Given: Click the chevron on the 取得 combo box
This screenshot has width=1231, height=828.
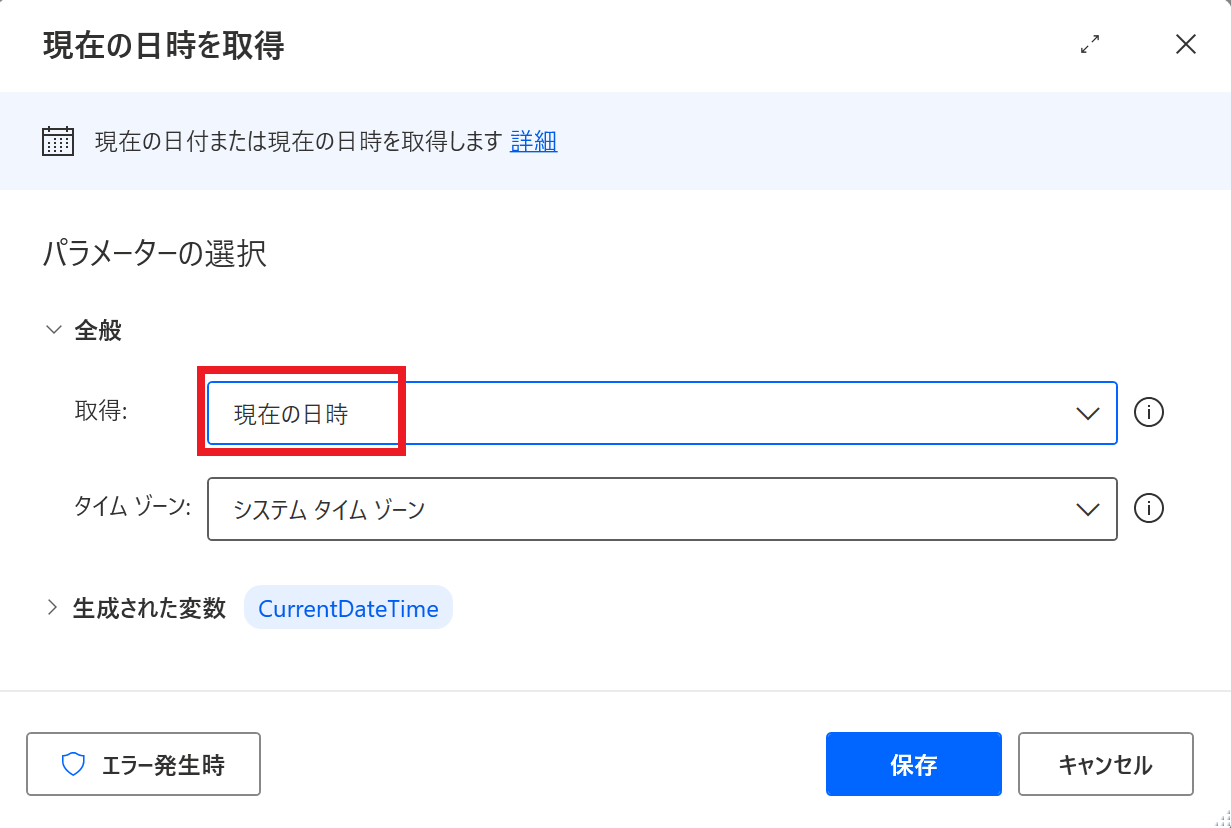Looking at the screenshot, I should [x=1088, y=412].
